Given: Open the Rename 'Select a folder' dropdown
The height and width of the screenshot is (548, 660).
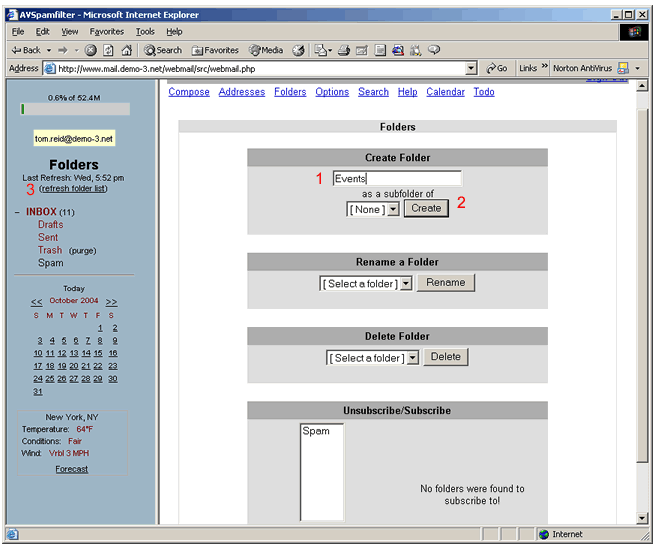Looking at the screenshot, I should (366, 284).
